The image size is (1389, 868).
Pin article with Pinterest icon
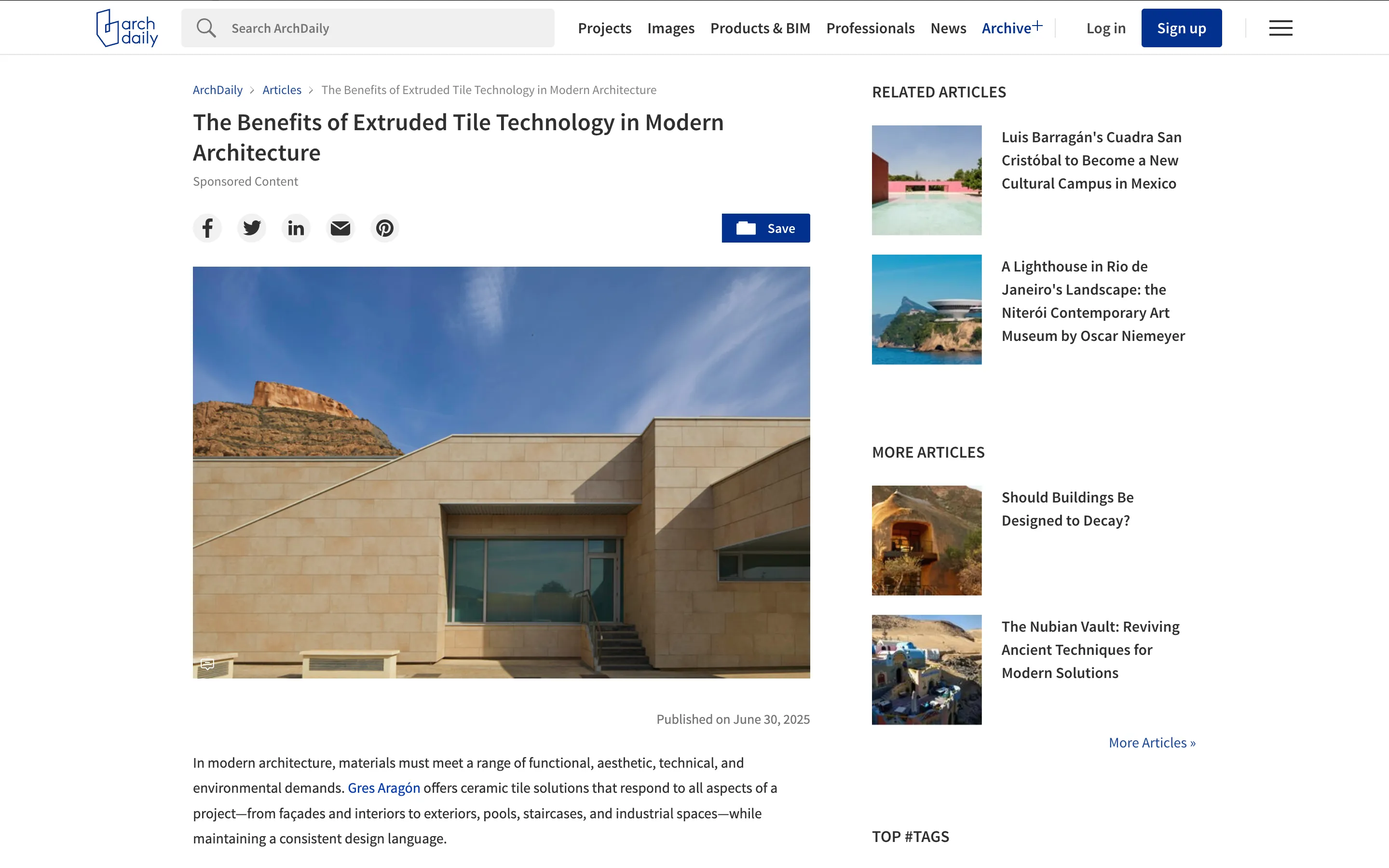tap(384, 228)
